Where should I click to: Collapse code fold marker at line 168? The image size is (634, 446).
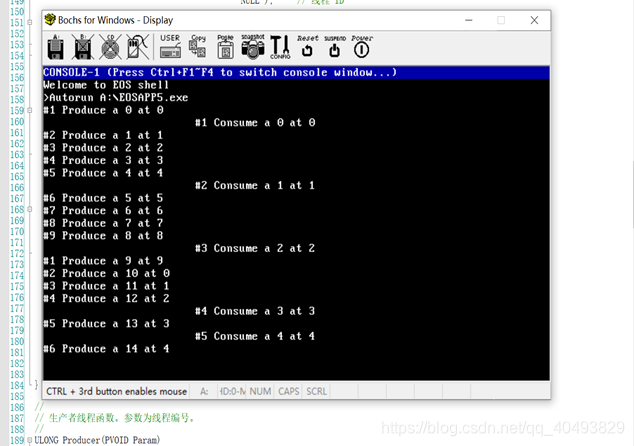pos(30,209)
